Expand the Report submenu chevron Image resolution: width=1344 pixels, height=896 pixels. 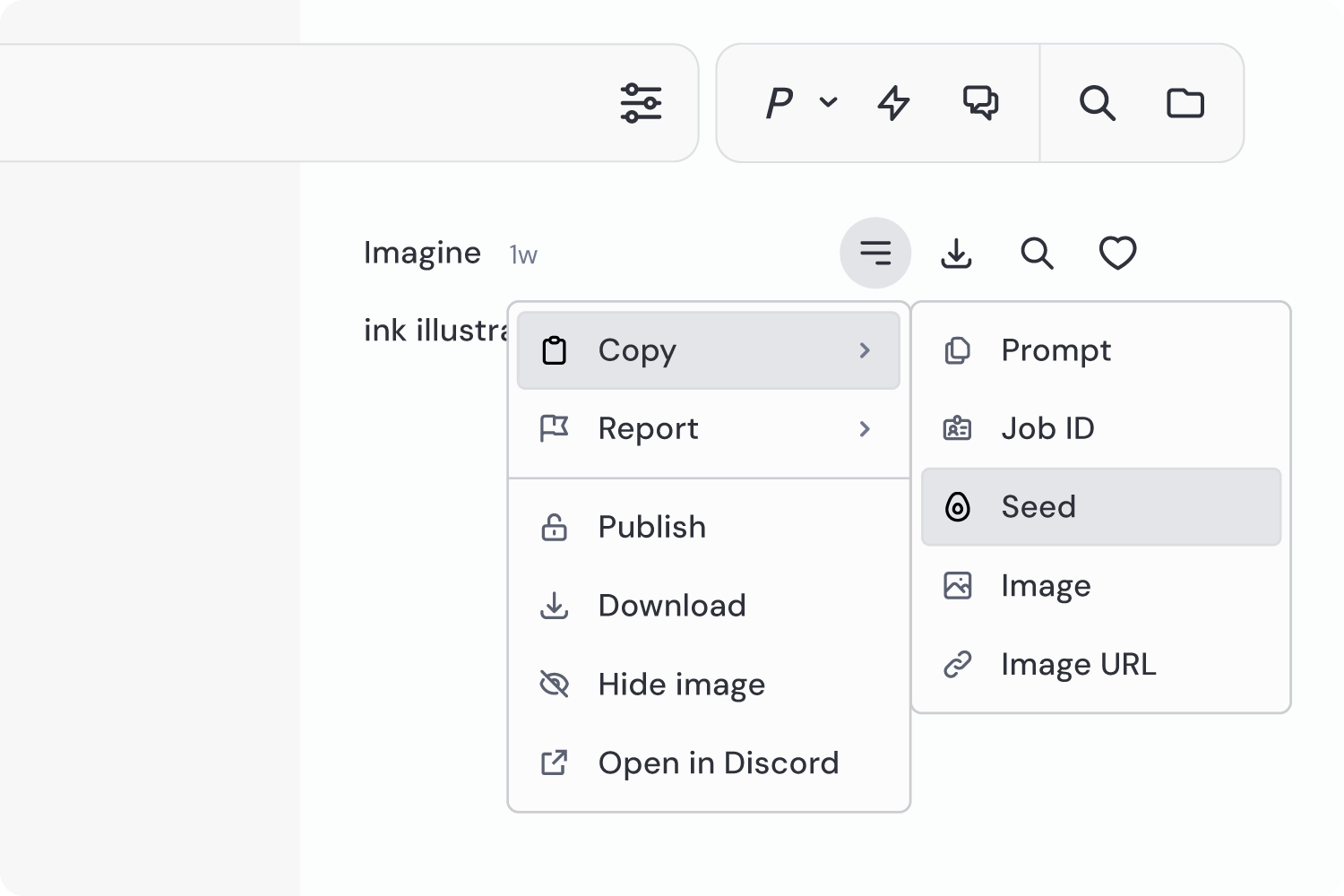pos(865,429)
